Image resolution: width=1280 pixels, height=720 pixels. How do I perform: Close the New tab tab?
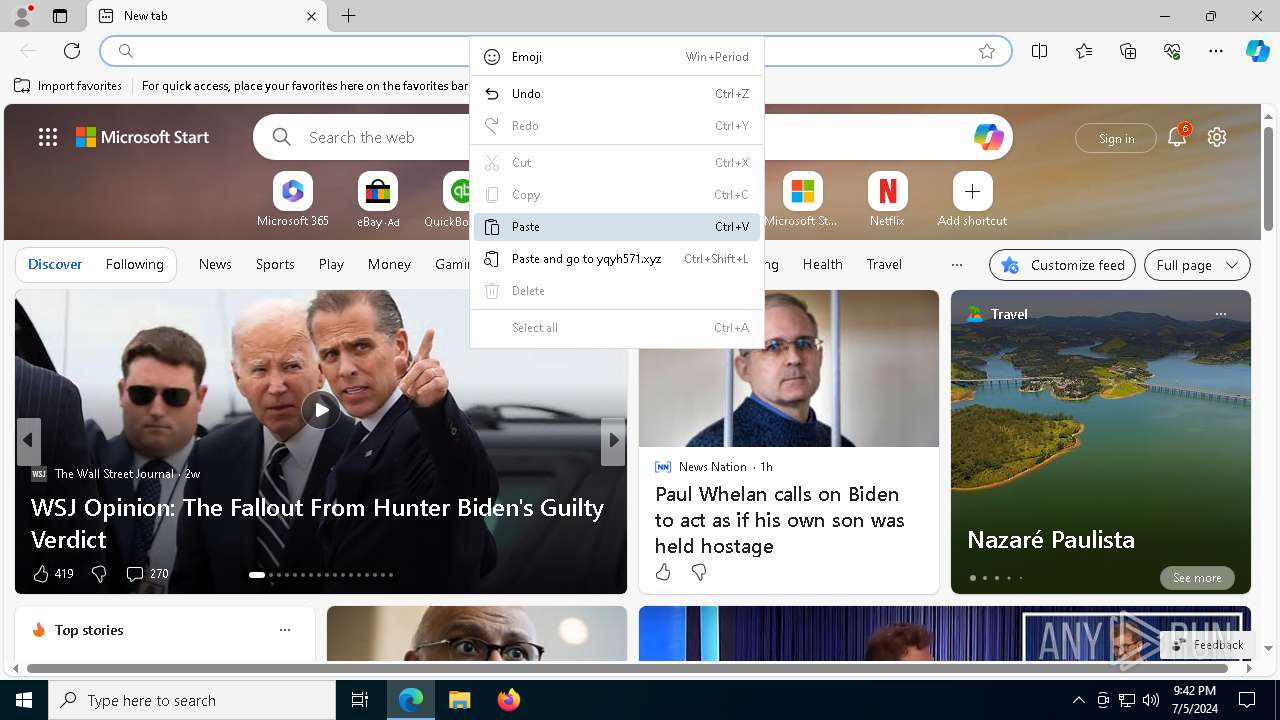point(311,16)
